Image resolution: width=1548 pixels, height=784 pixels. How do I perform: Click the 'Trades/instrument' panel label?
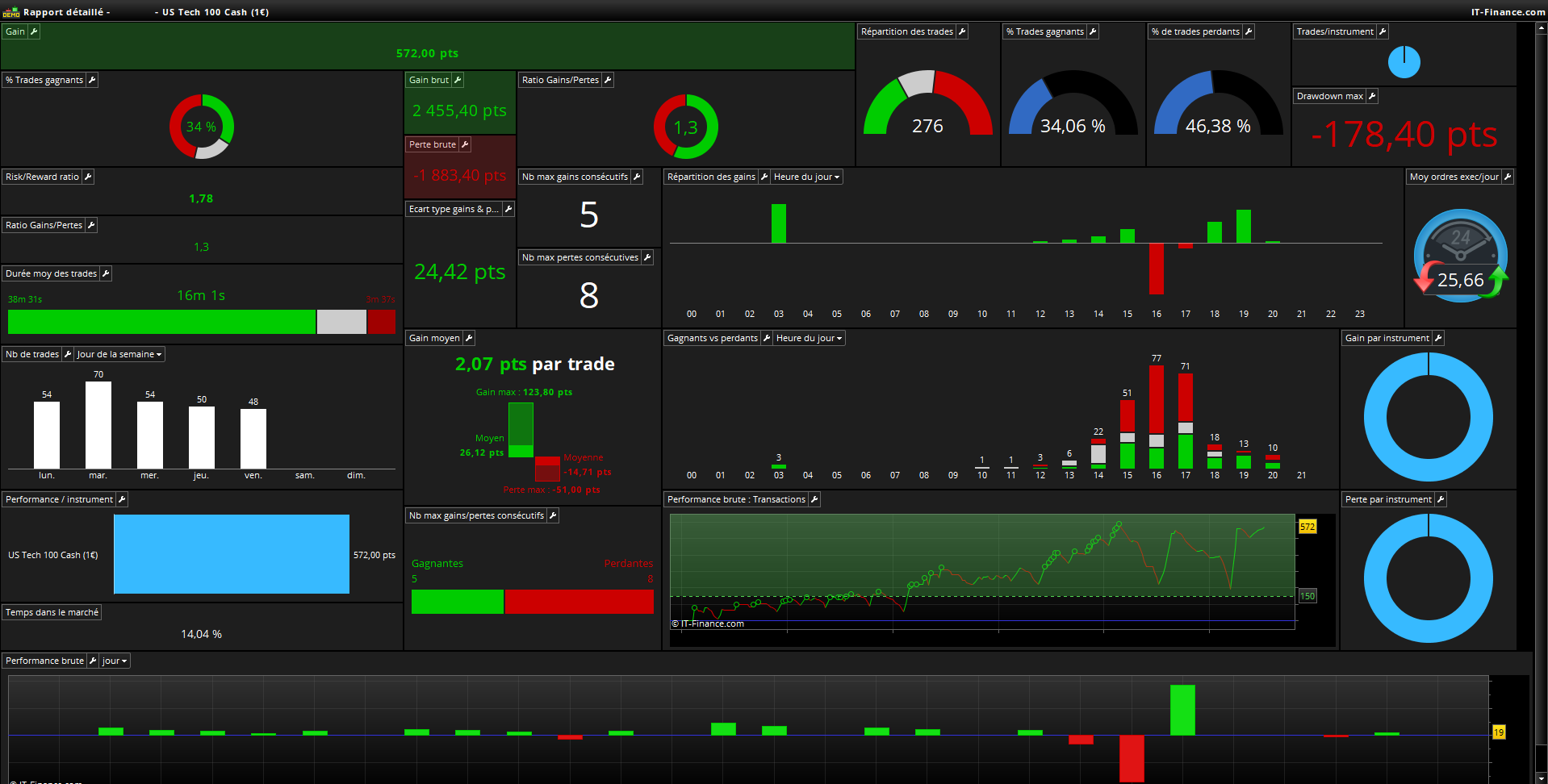point(1335,31)
